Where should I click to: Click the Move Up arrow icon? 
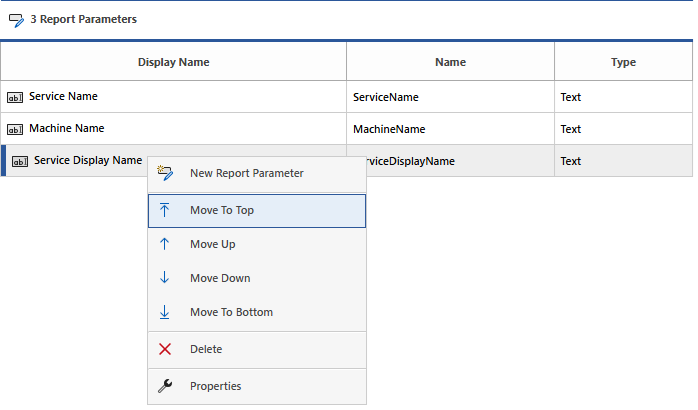tap(165, 244)
